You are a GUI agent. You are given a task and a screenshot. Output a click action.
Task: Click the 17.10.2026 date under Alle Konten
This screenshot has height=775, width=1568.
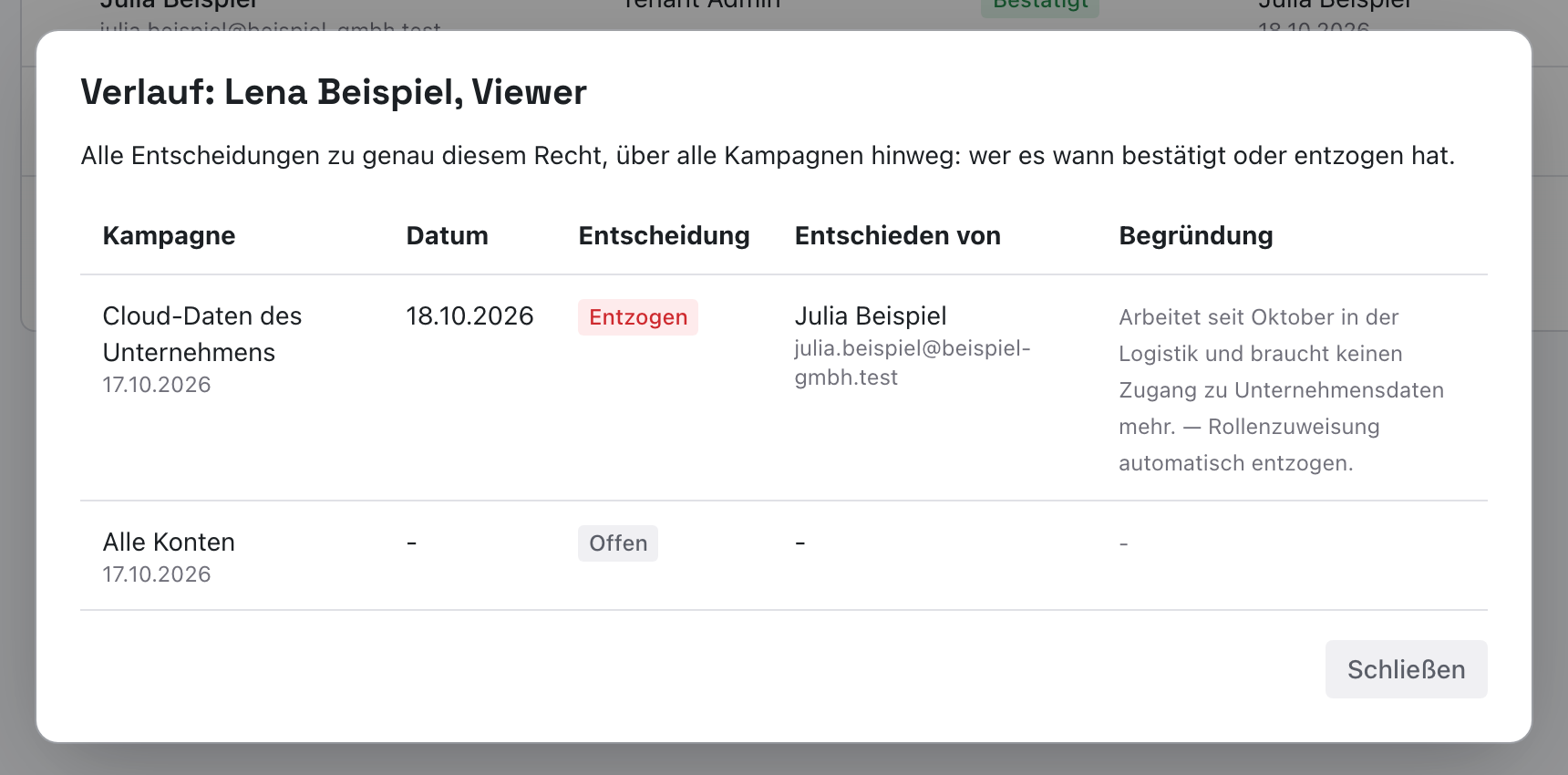tap(157, 574)
